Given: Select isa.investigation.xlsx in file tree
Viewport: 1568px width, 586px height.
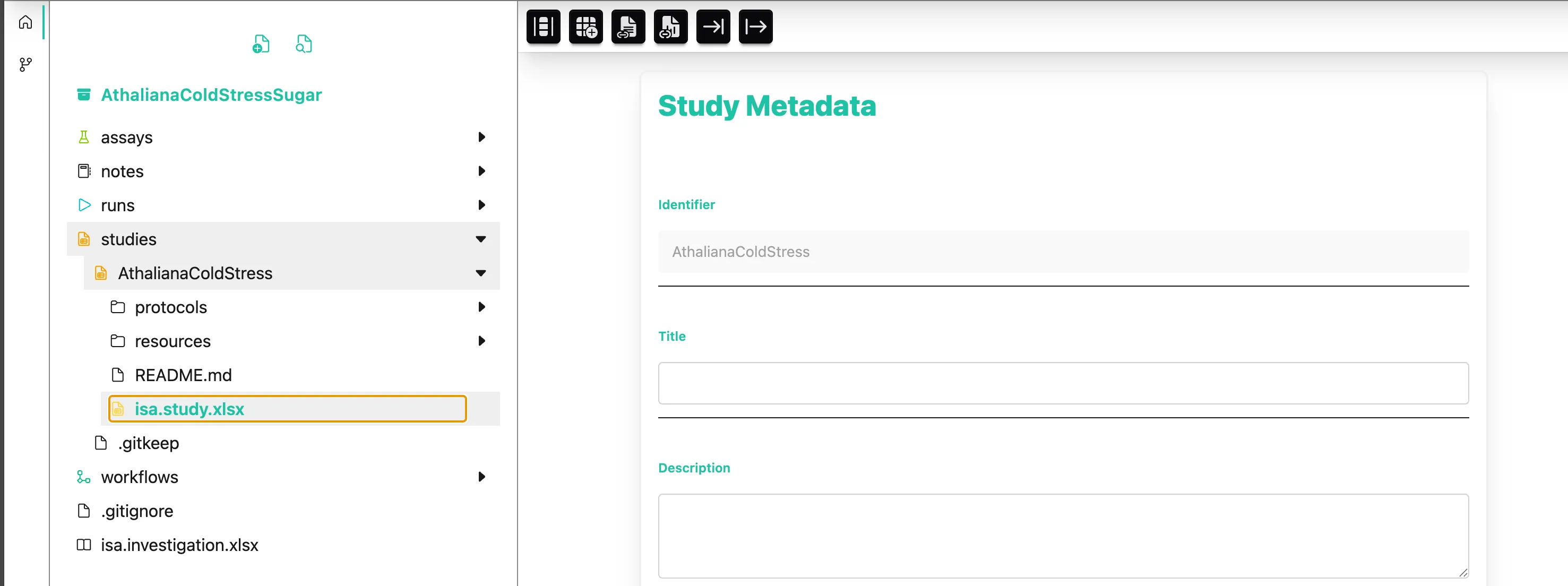Looking at the screenshot, I should (x=179, y=545).
